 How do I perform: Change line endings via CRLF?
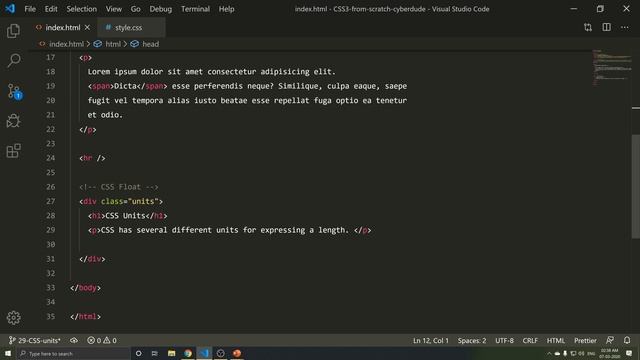click(x=530, y=340)
